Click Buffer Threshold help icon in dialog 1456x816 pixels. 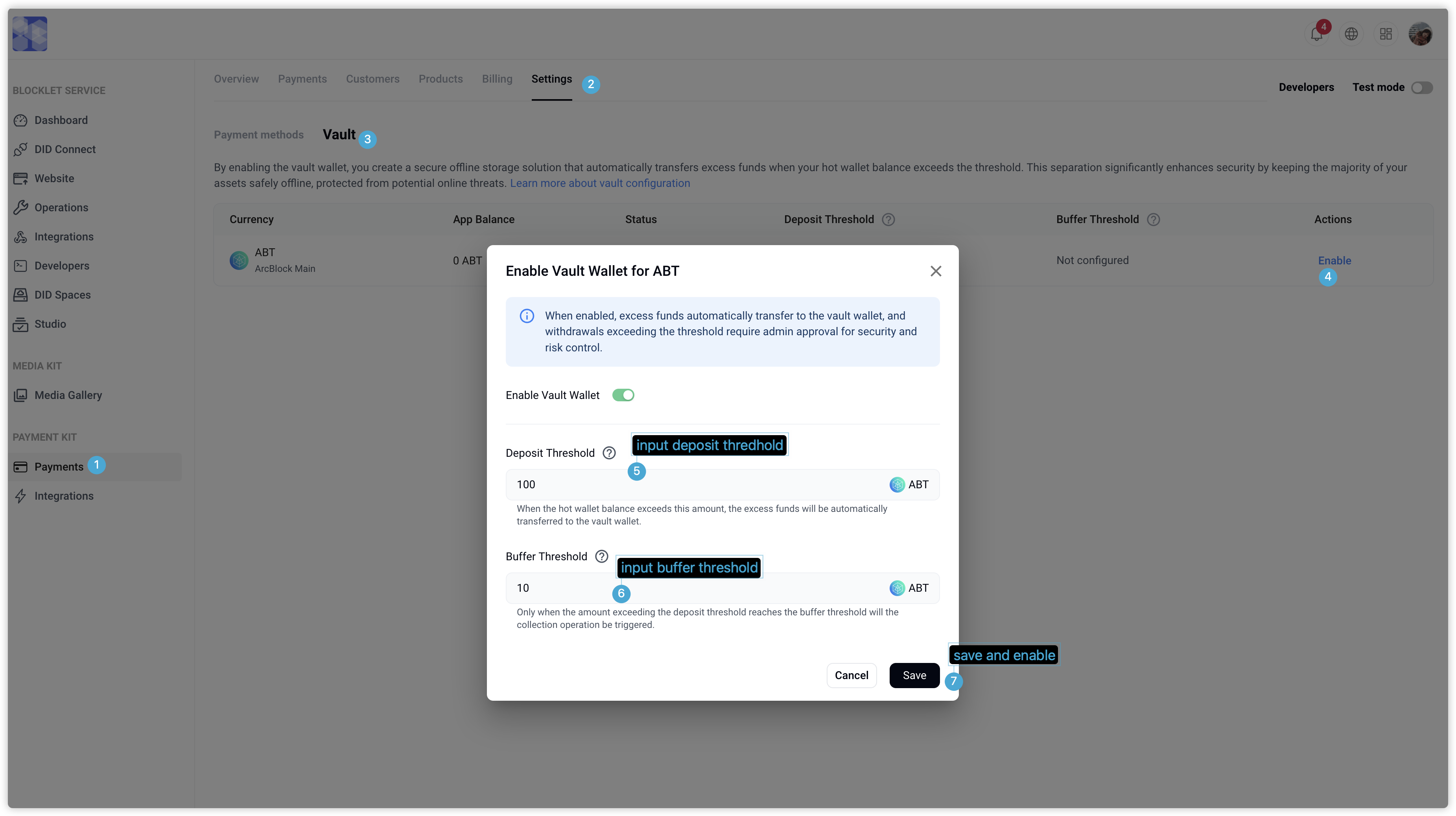(x=601, y=556)
